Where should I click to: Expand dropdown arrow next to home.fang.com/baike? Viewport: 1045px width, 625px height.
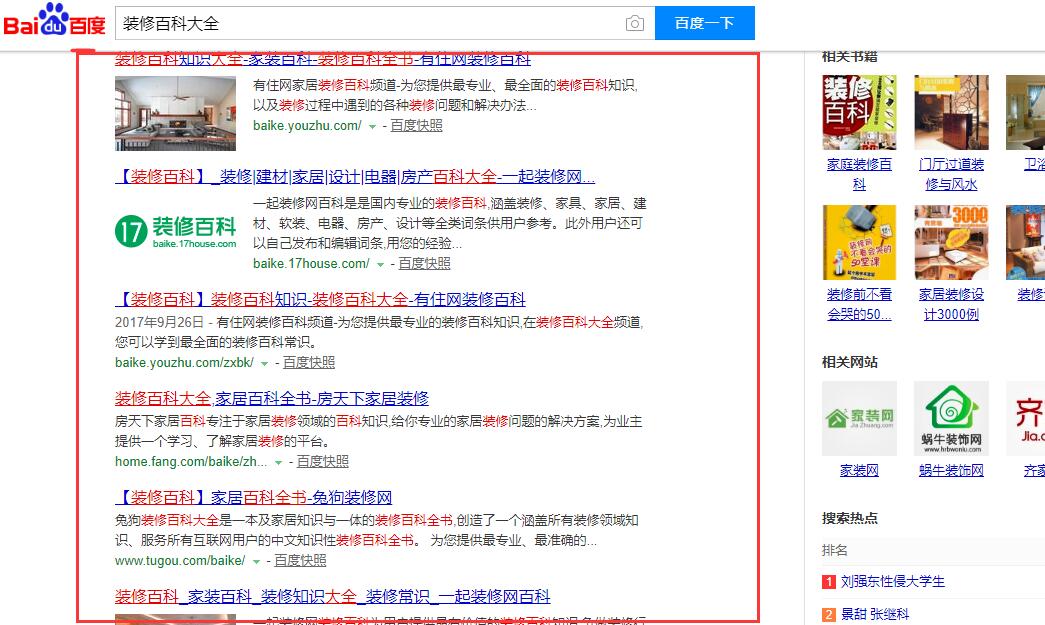click(x=279, y=462)
